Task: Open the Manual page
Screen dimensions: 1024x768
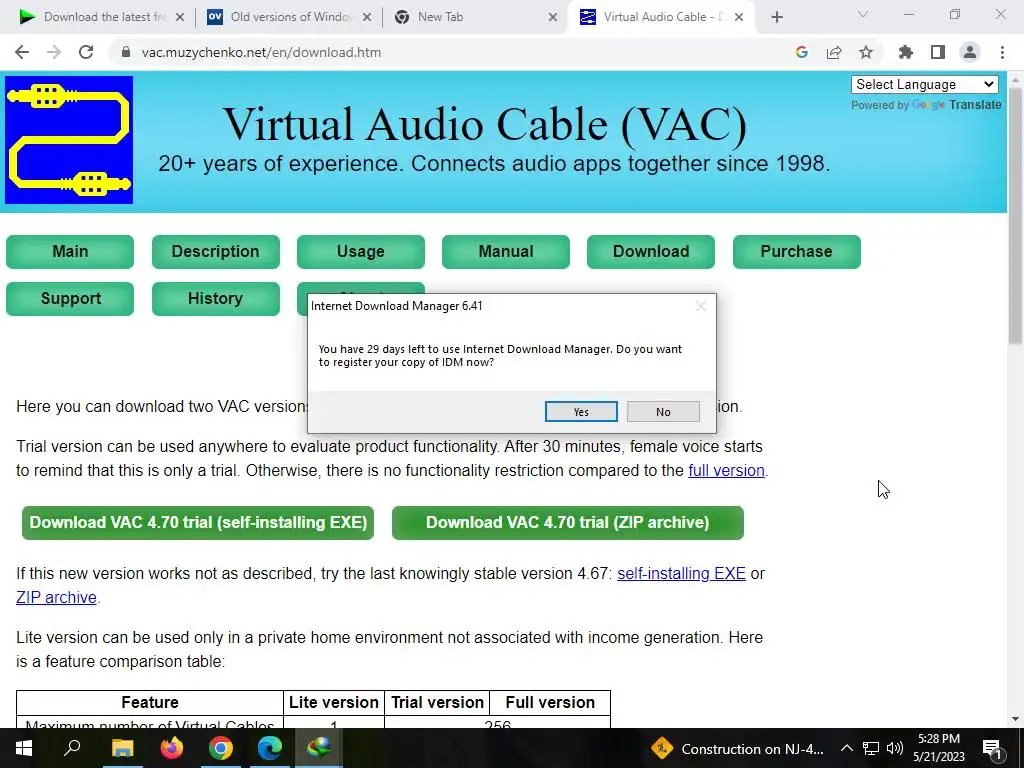Action: (505, 251)
